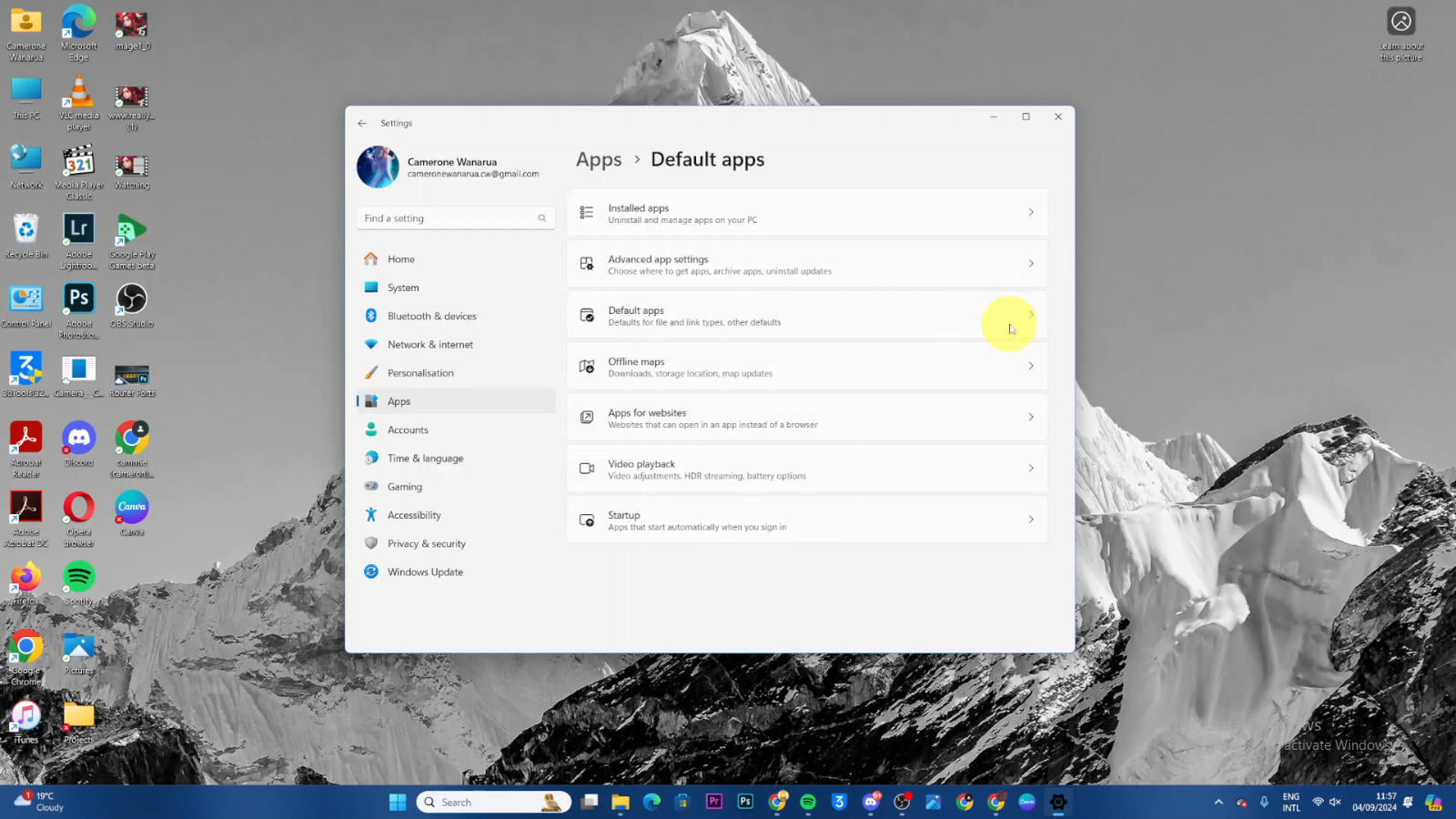Select the VLC media player desktop icon

click(79, 103)
